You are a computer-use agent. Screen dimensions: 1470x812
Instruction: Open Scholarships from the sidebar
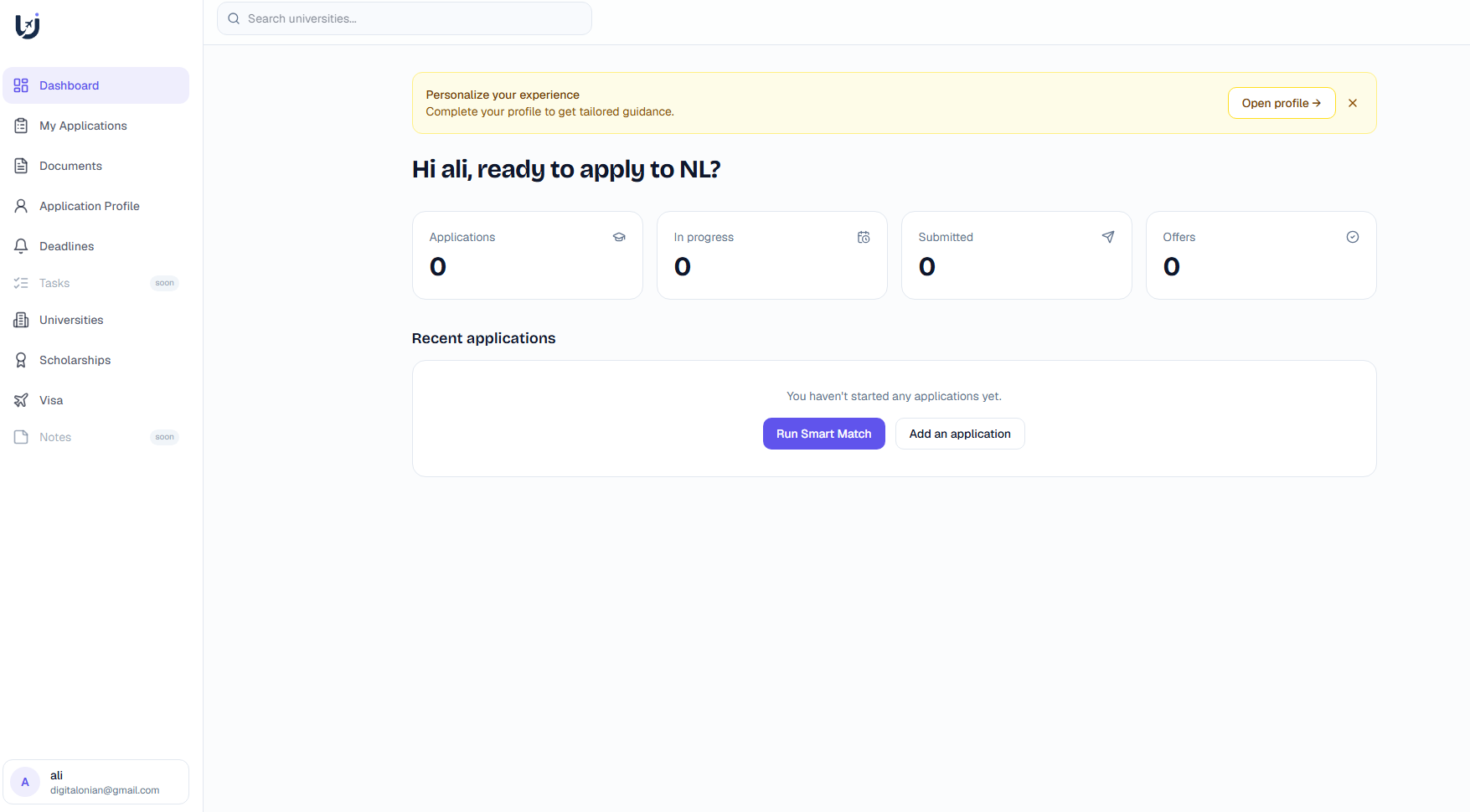click(96, 360)
